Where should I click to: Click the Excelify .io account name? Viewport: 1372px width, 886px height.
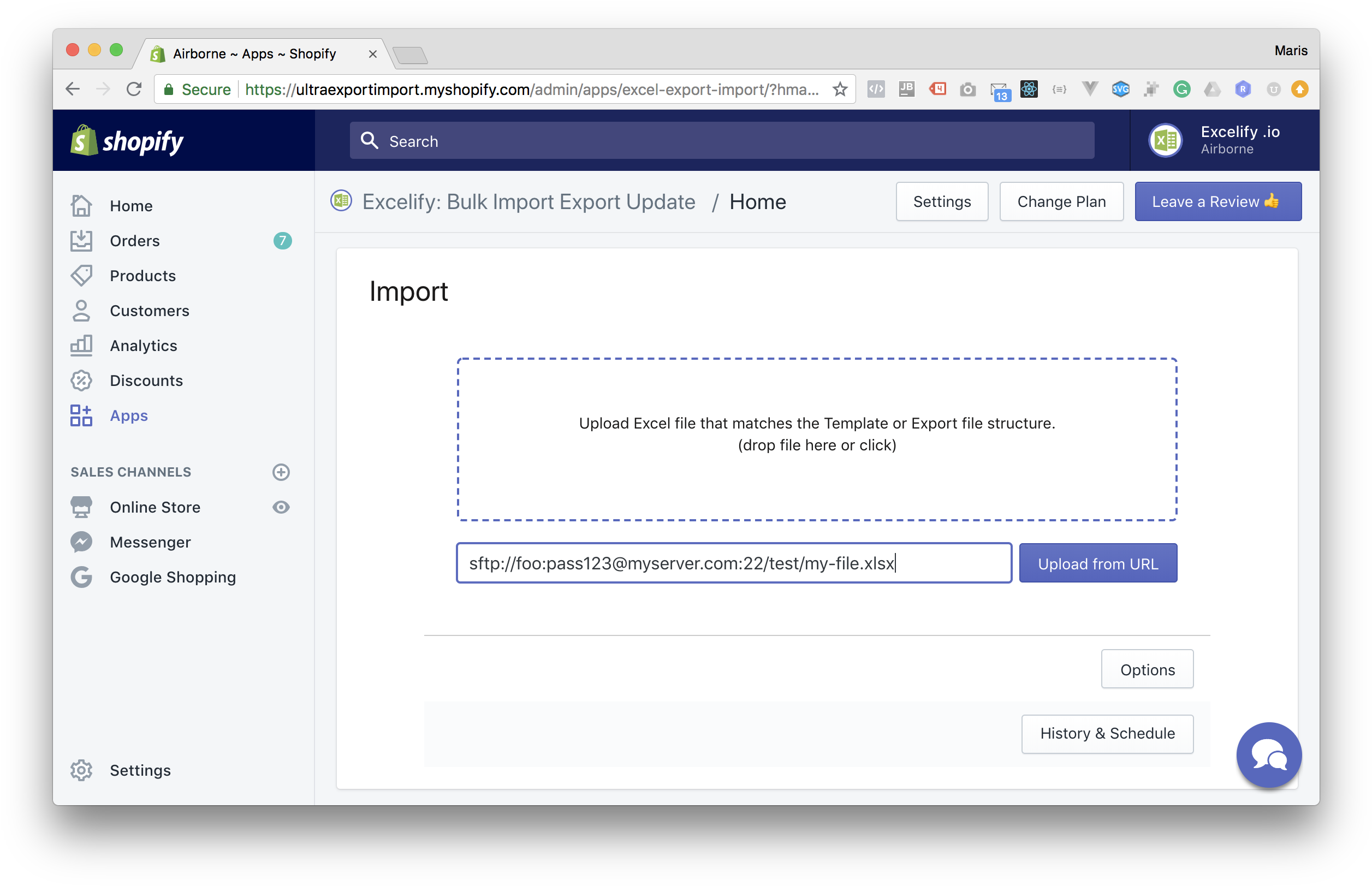tap(1239, 132)
